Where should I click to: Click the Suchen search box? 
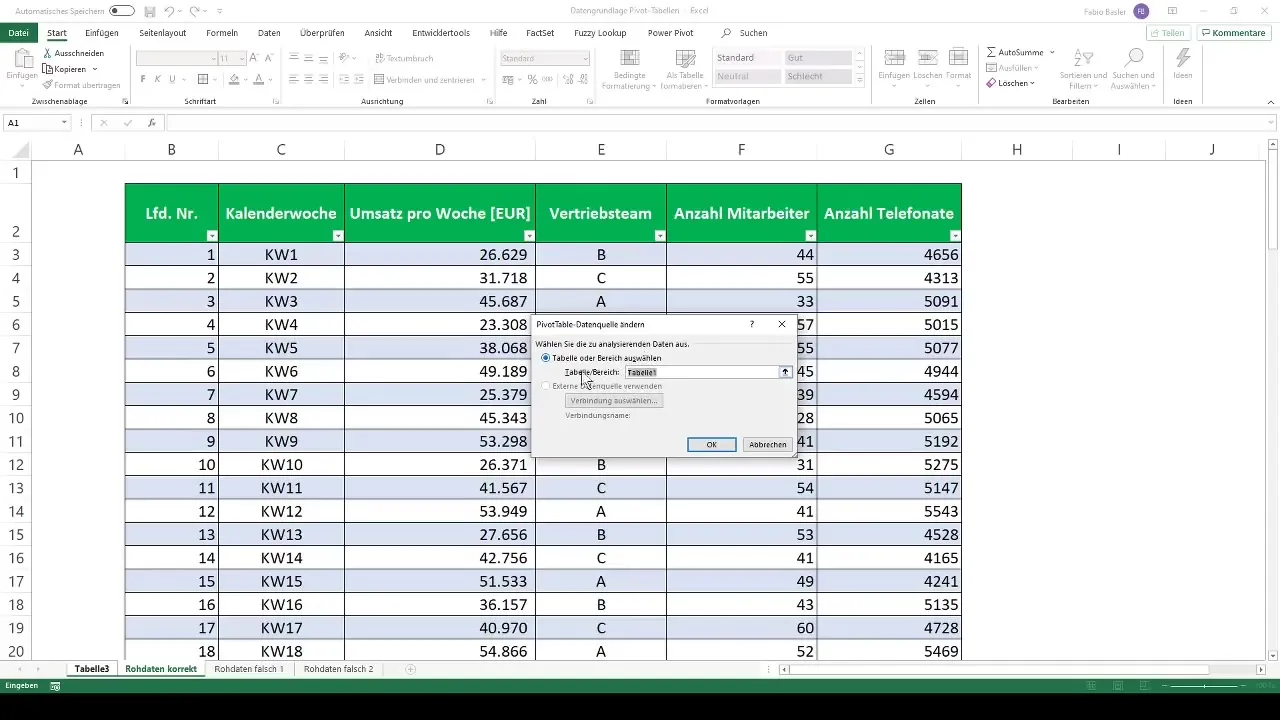745,33
